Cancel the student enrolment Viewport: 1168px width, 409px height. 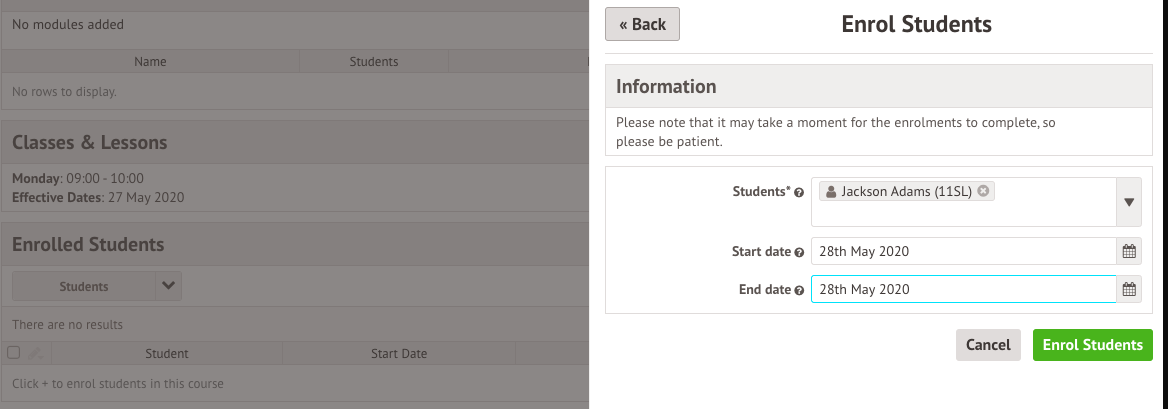988,345
